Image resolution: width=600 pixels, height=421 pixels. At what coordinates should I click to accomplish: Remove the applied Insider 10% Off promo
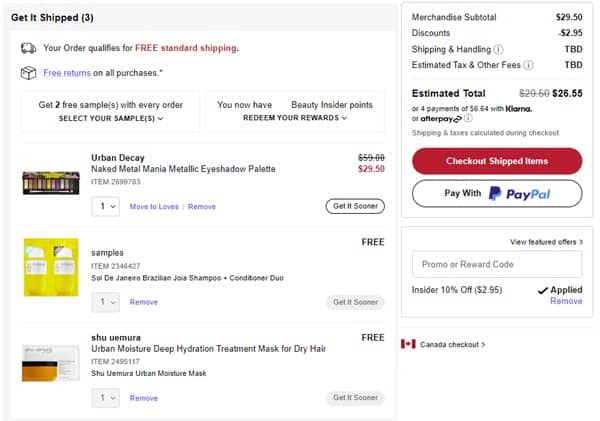566,301
